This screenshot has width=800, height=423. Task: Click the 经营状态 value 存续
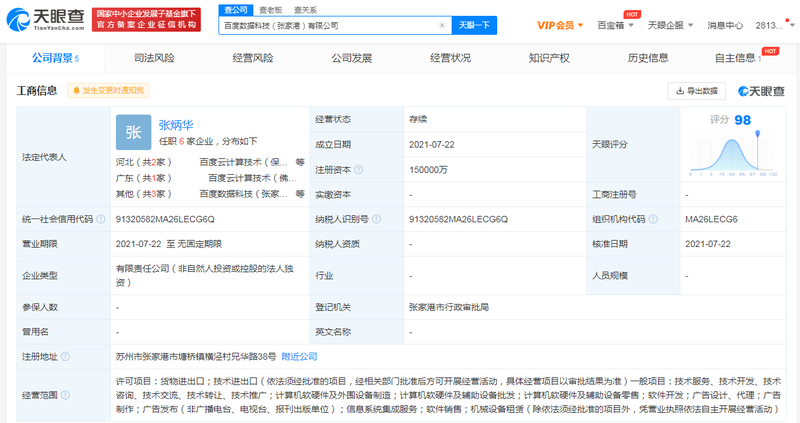(x=418, y=119)
